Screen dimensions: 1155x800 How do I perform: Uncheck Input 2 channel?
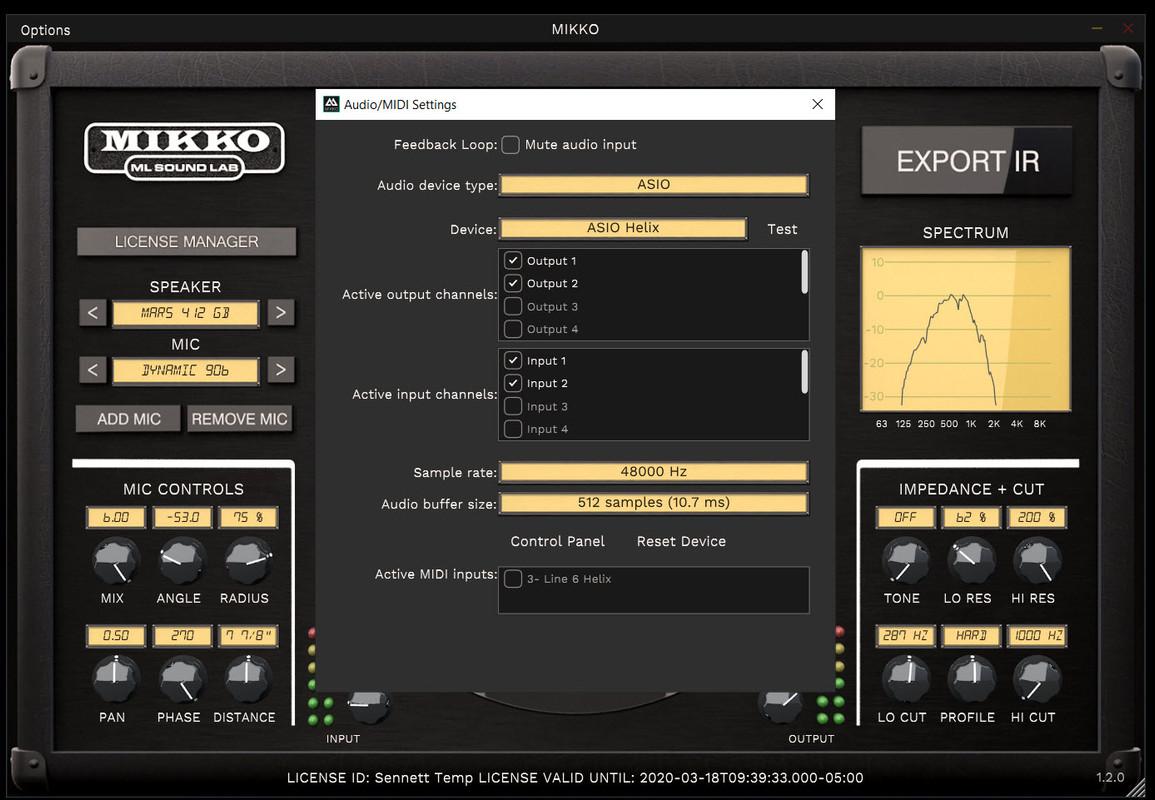pyautogui.click(x=513, y=383)
